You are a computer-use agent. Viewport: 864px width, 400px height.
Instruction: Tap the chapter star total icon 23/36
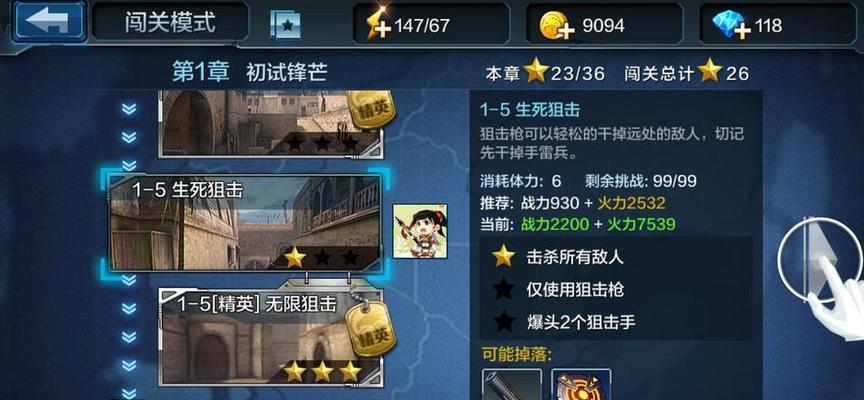(x=536, y=72)
